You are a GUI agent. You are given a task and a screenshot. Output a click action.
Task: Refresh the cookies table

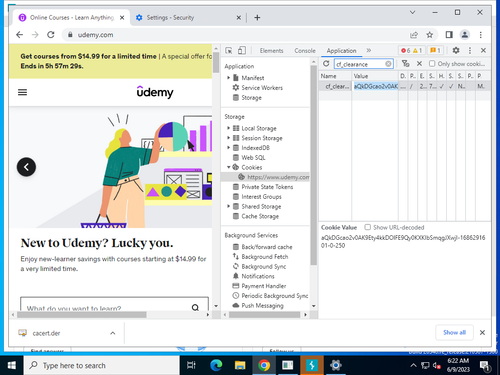[326, 64]
